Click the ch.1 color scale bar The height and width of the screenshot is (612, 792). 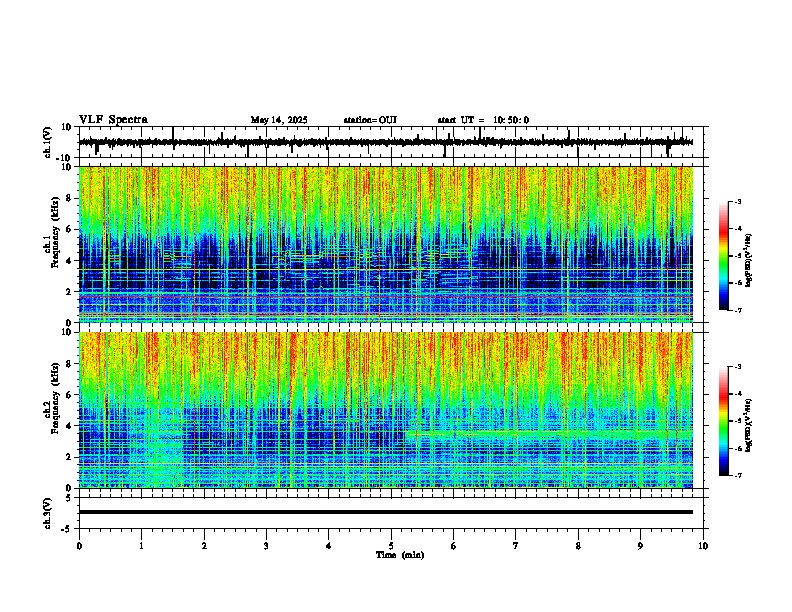(x=724, y=256)
